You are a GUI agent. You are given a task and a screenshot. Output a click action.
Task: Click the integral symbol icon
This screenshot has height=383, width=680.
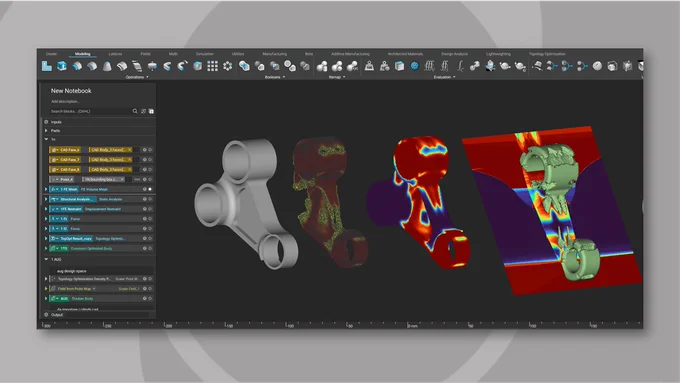click(460, 66)
